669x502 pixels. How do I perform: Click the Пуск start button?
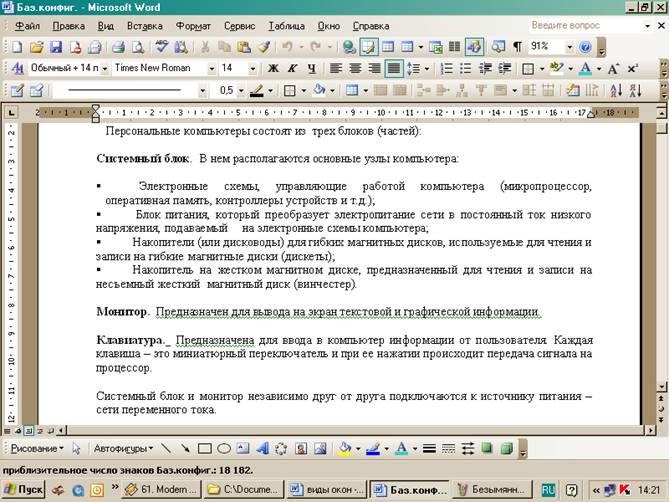click(x=24, y=489)
